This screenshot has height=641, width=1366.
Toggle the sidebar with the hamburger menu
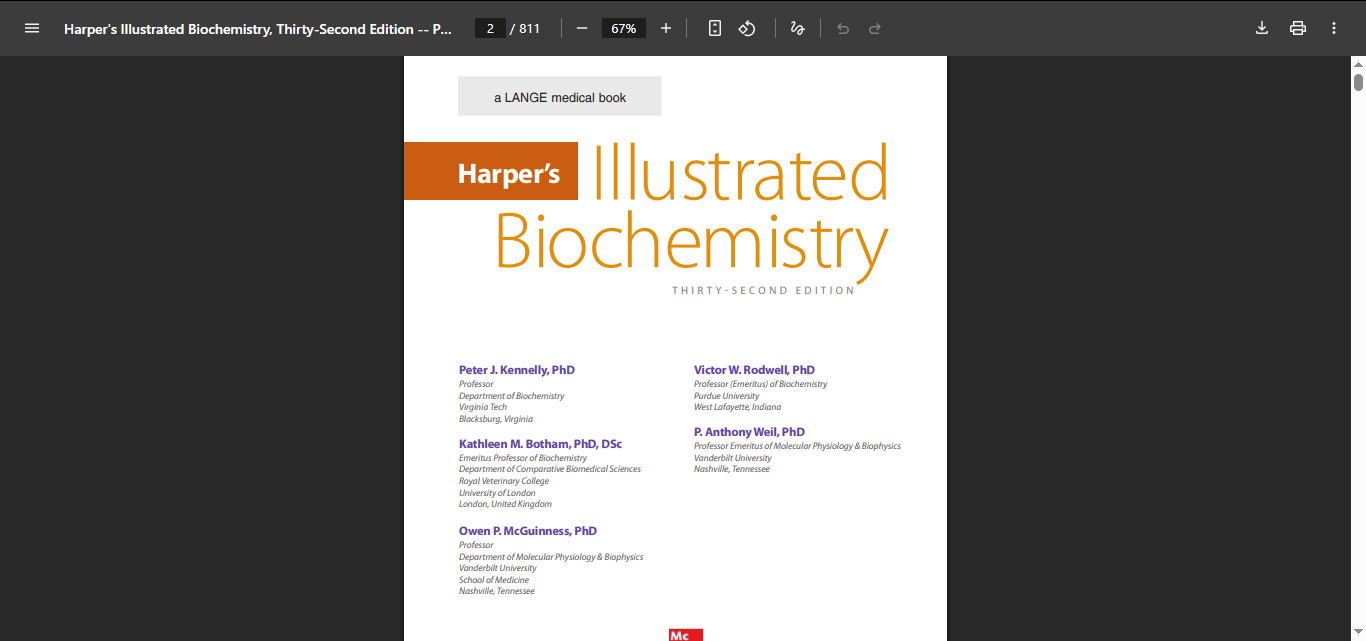click(32, 28)
